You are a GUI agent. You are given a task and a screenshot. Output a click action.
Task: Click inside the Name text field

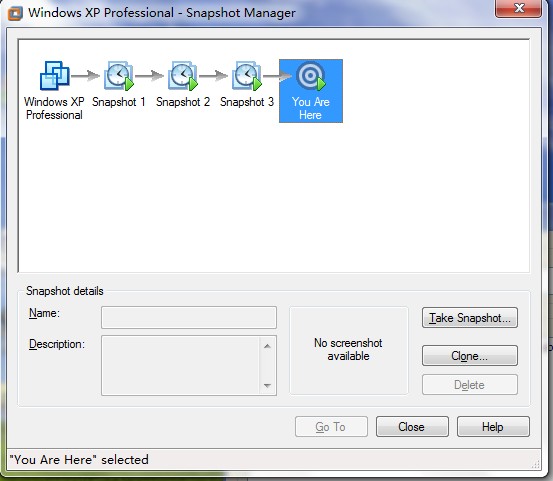coord(189,317)
